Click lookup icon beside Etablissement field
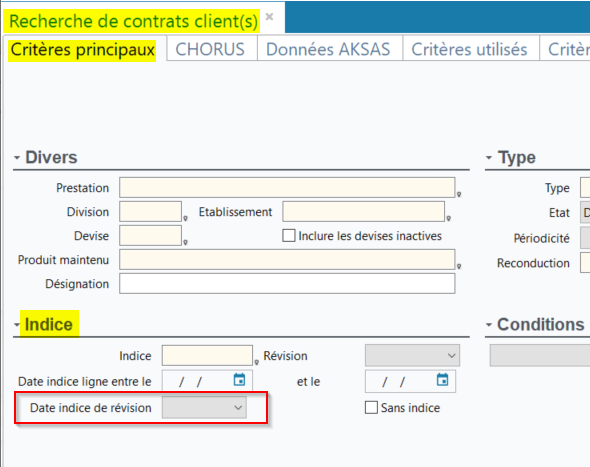590x467 pixels. pos(449,218)
